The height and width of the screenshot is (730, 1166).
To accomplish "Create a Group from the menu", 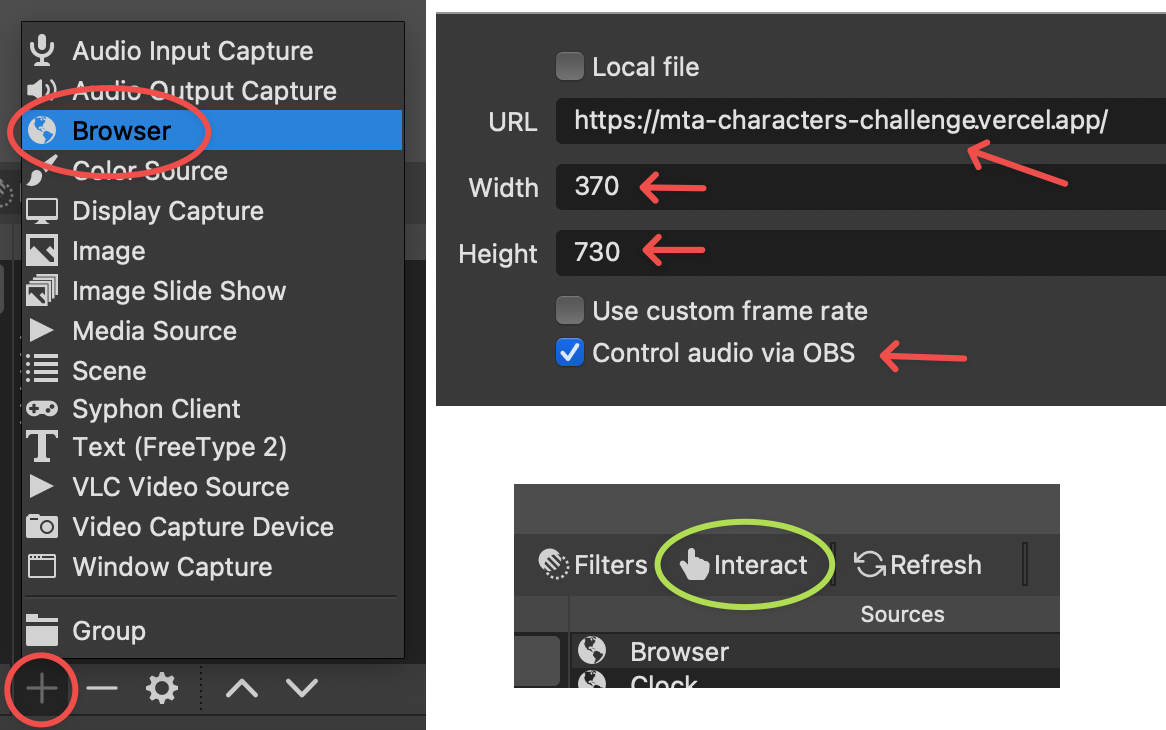I will click(213, 630).
